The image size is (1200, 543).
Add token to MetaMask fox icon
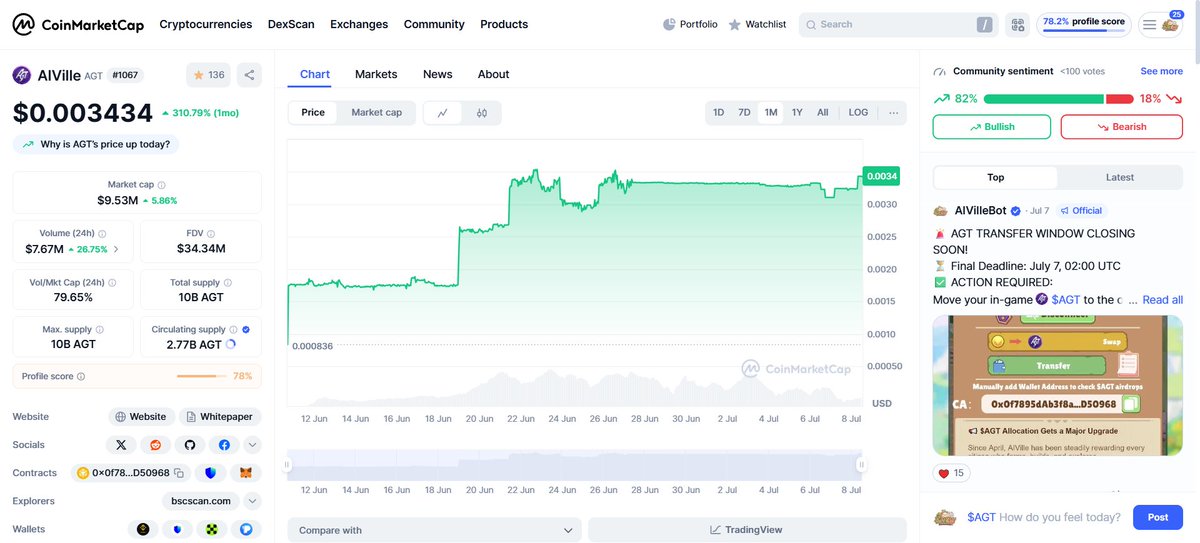(245, 473)
